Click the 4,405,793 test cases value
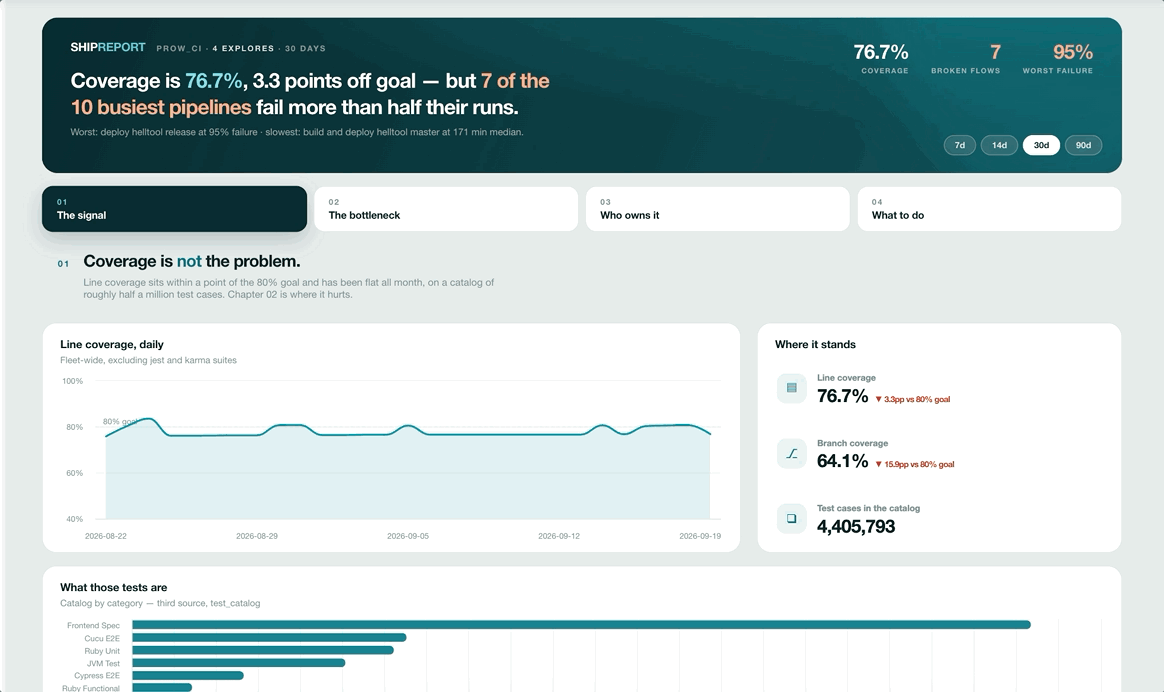This screenshot has width=1164, height=692. [x=856, y=526]
